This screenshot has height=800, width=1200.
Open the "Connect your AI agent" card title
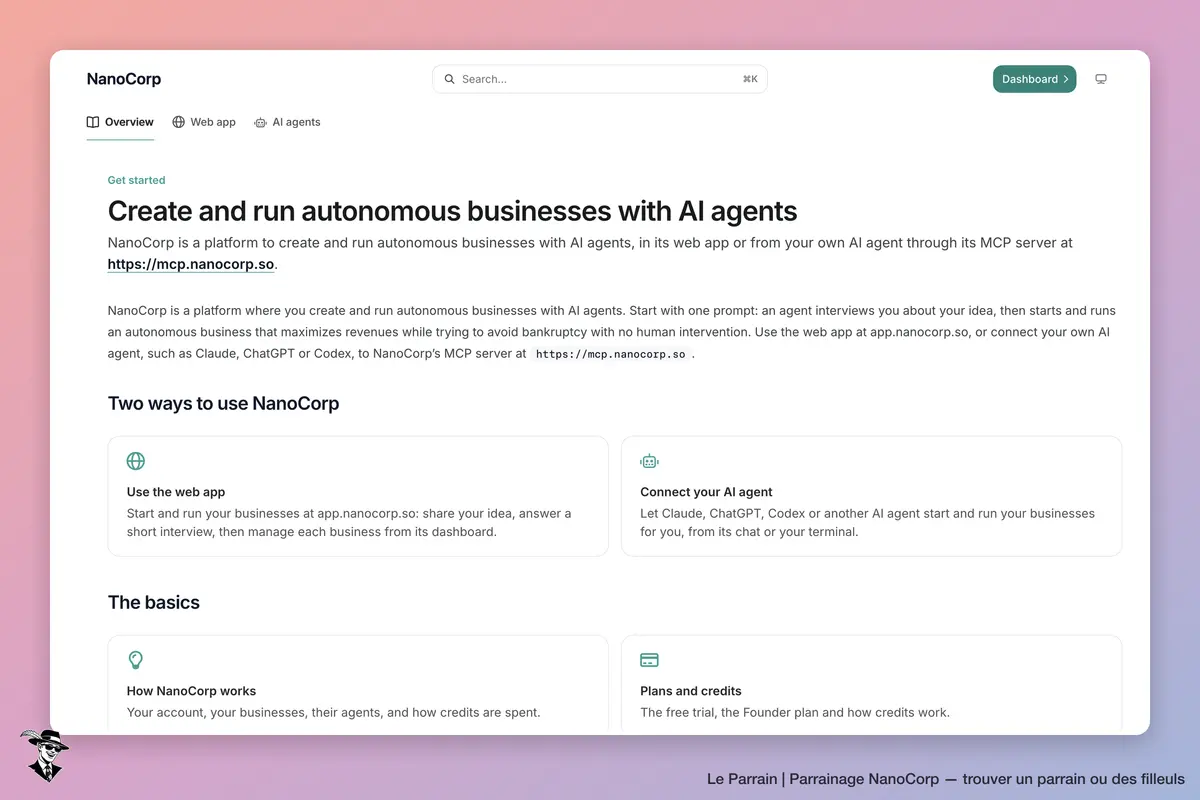707,492
